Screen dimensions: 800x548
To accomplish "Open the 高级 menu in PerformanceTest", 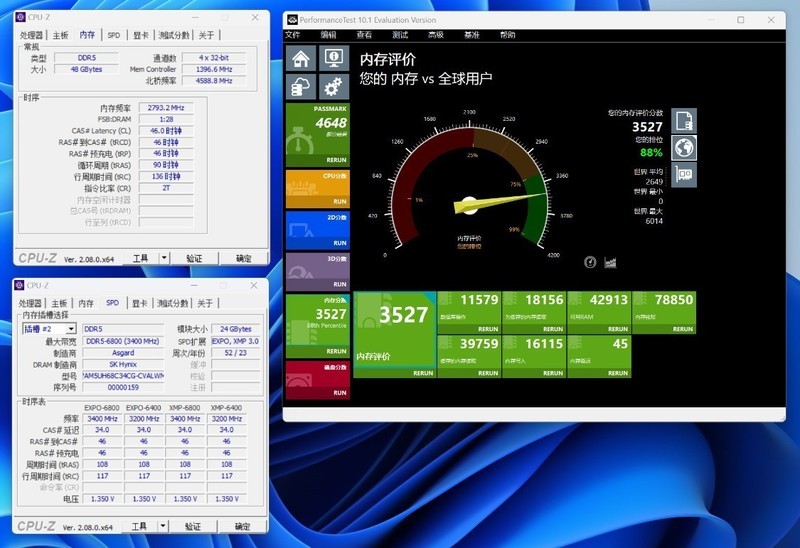I will [436, 35].
